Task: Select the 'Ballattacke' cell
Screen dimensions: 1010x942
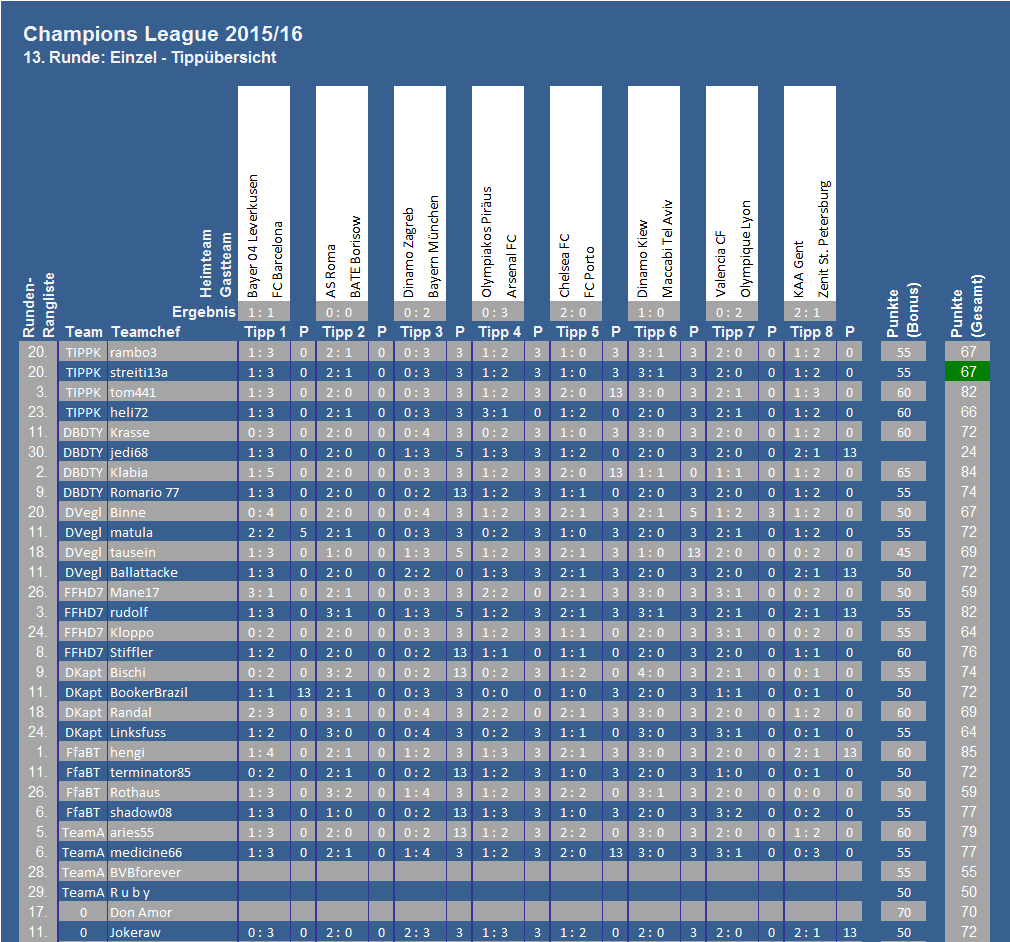Action: click(173, 572)
